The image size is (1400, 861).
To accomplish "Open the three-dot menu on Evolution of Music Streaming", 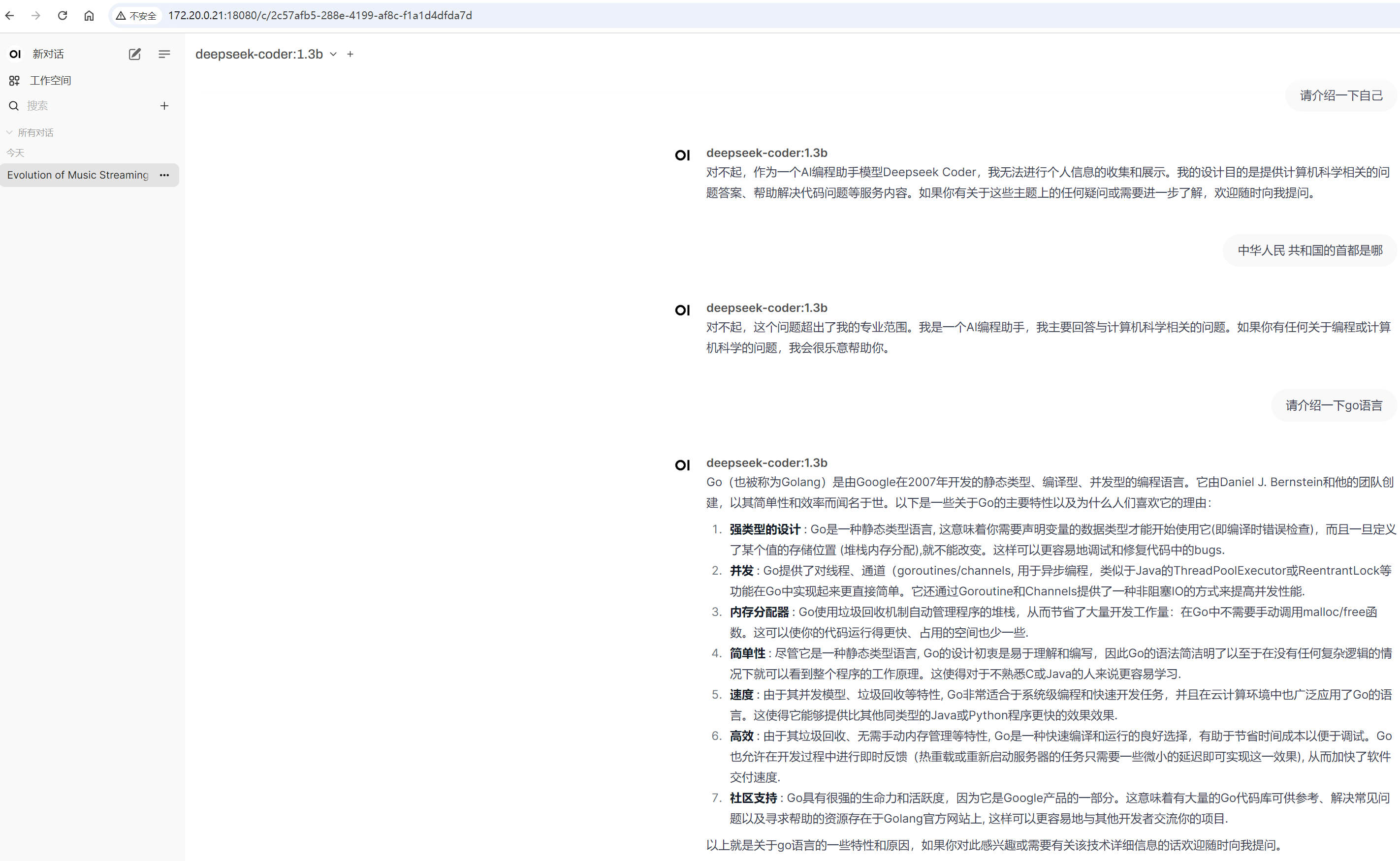I will [164, 175].
